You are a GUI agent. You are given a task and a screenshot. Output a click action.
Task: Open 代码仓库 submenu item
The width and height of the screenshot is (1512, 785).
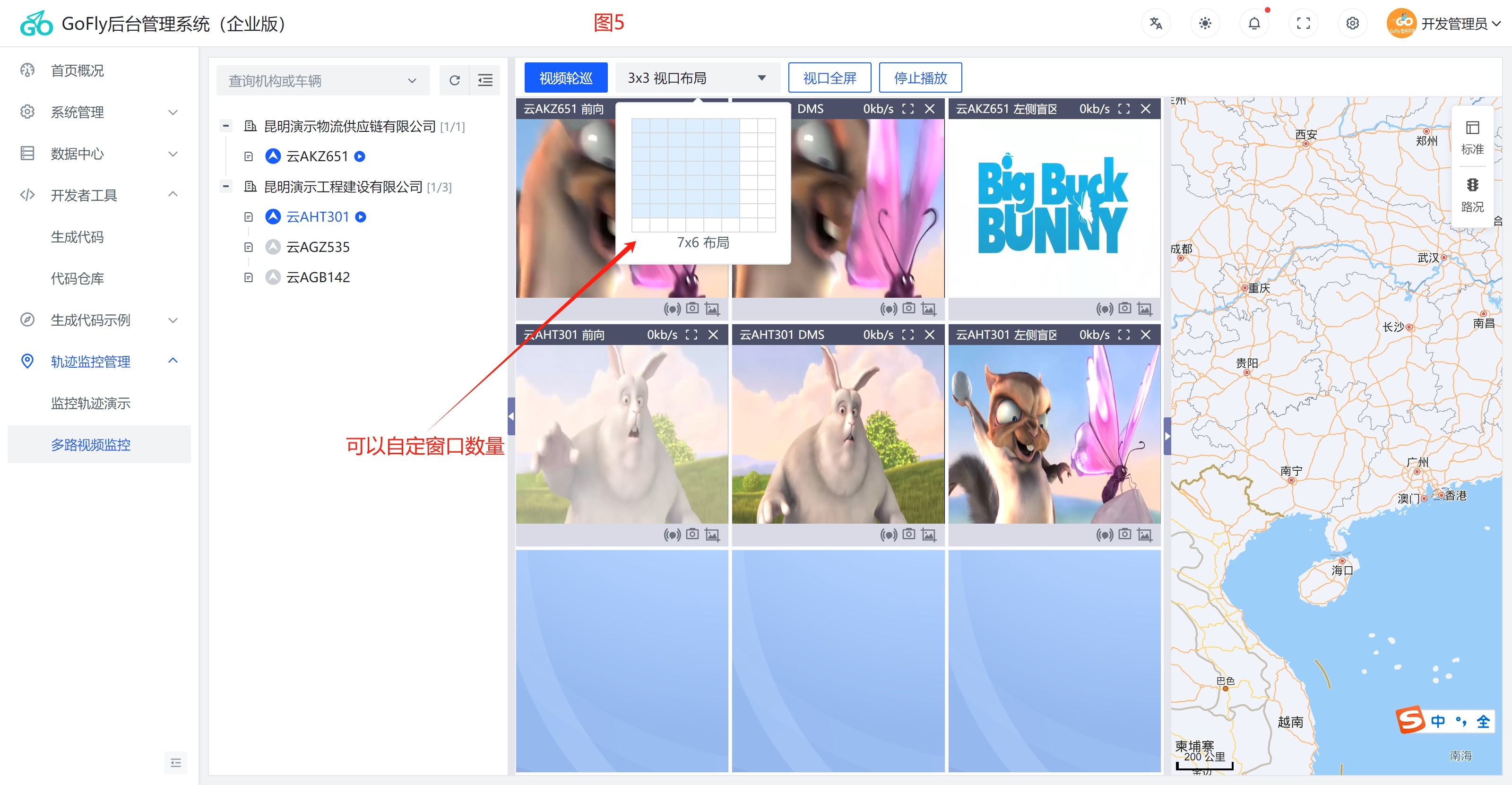pyautogui.click(x=77, y=278)
